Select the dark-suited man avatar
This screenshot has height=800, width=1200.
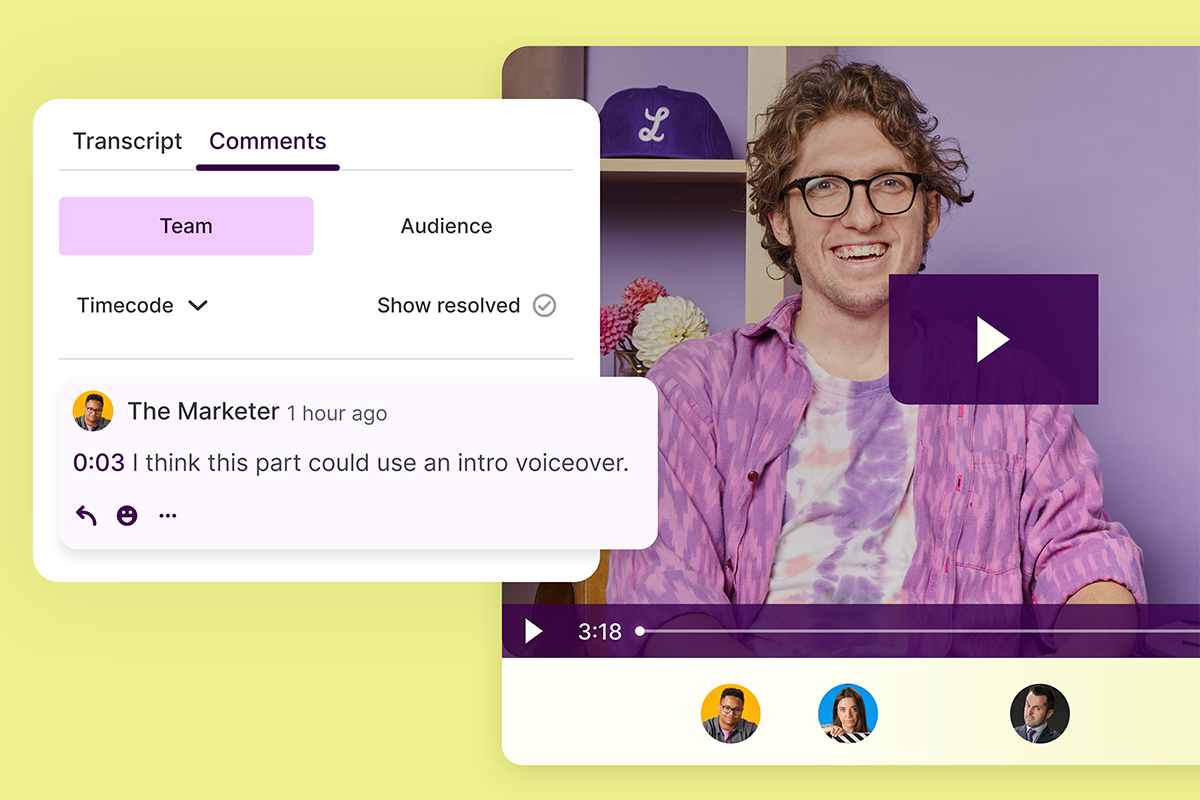coord(1040,714)
